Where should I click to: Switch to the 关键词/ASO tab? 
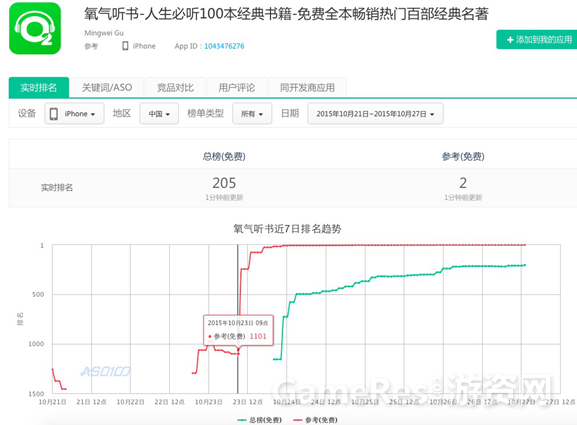click(x=107, y=88)
